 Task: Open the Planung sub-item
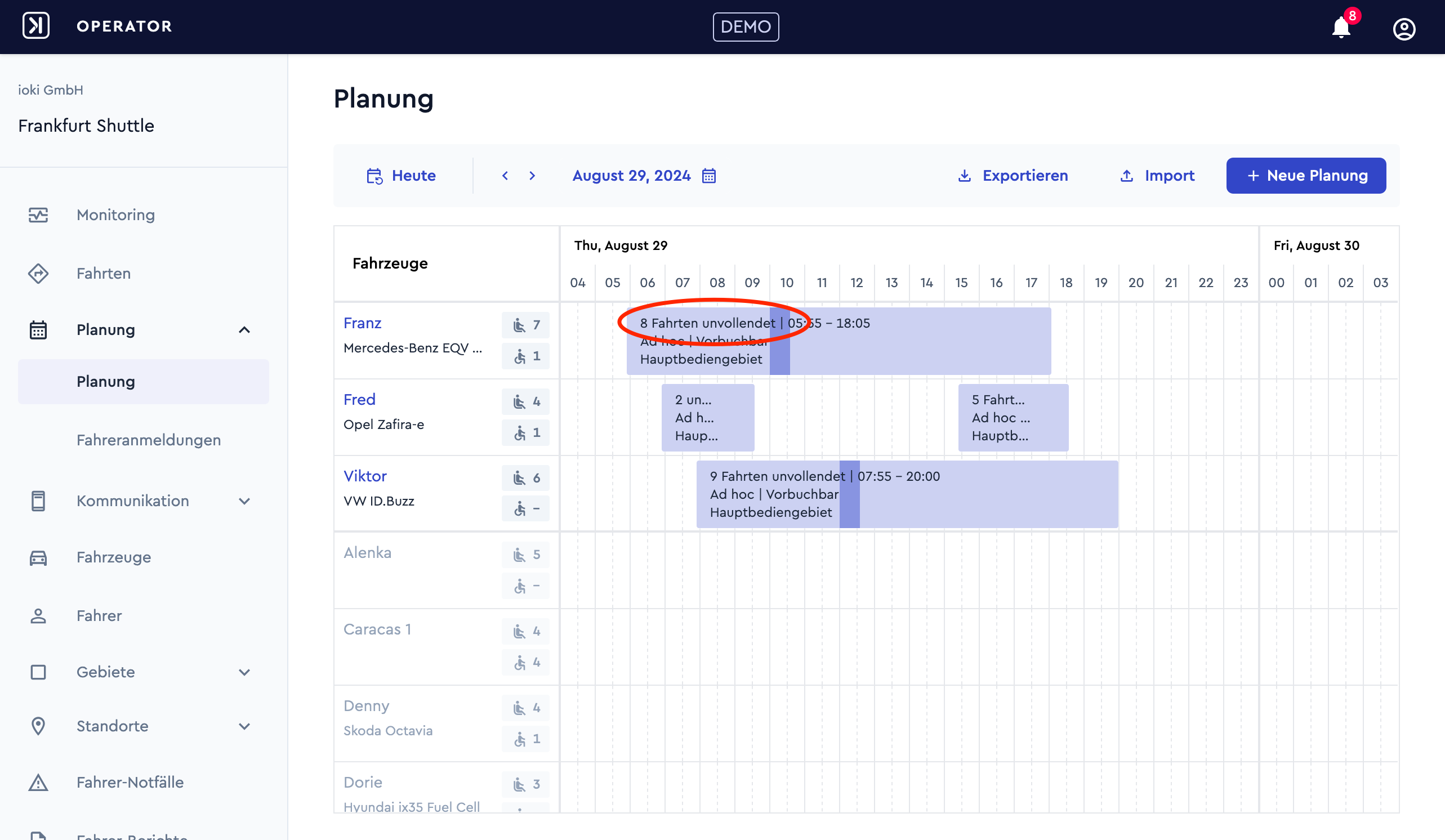[x=144, y=382]
